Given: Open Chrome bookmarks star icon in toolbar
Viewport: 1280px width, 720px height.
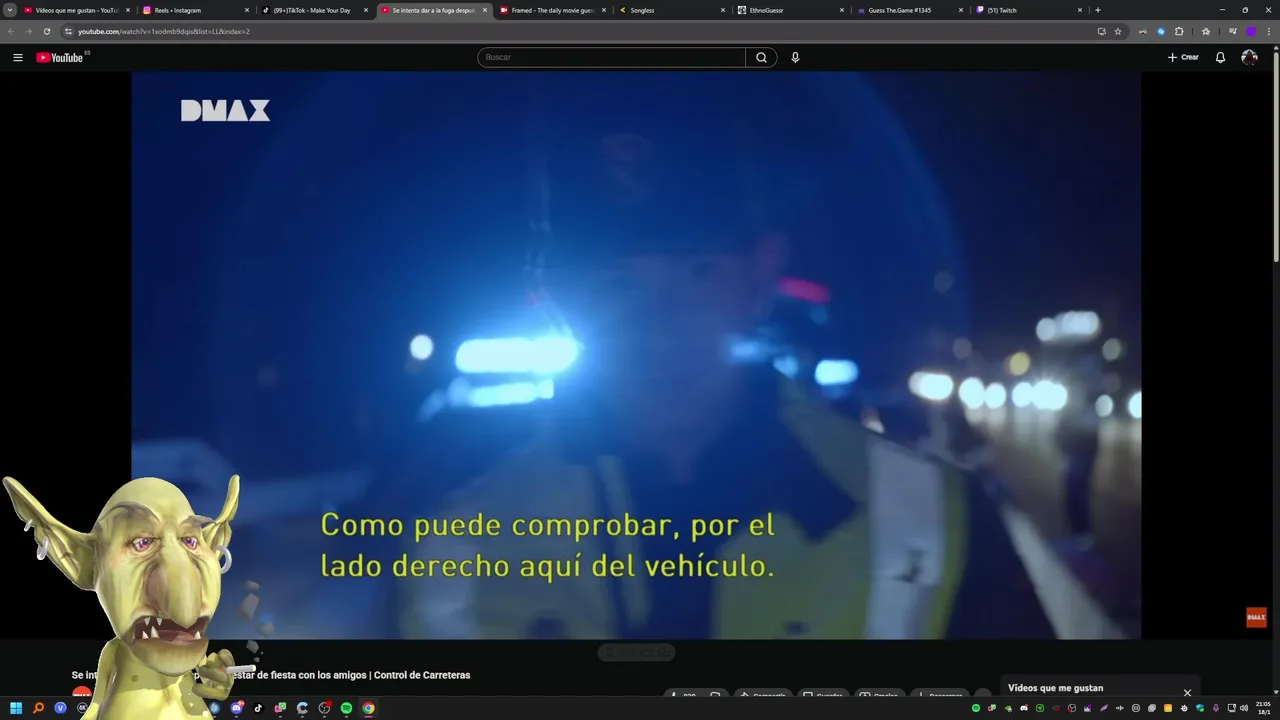Looking at the screenshot, I should pos(1205,31).
